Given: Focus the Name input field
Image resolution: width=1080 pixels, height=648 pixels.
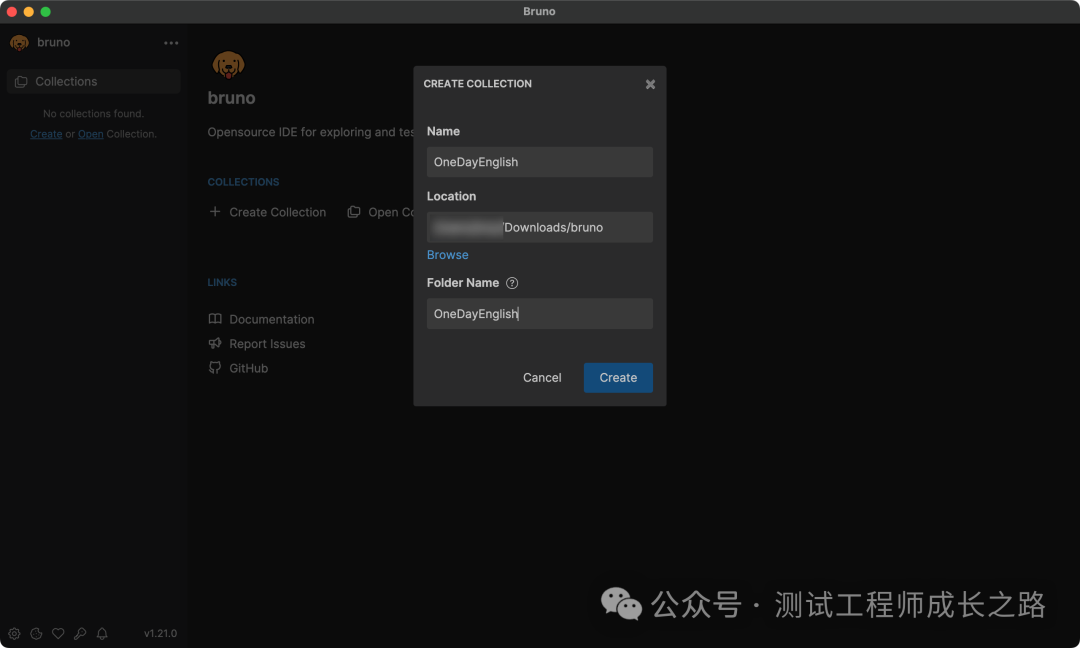Looking at the screenshot, I should (x=539, y=162).
